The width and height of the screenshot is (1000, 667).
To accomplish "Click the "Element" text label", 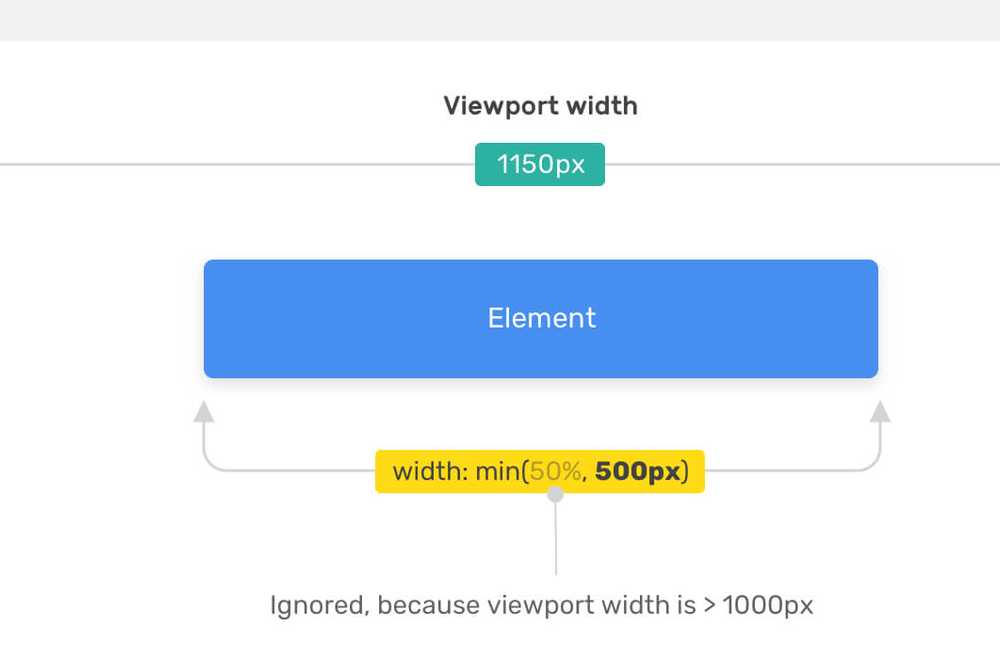I will click(x=541, y=318).
